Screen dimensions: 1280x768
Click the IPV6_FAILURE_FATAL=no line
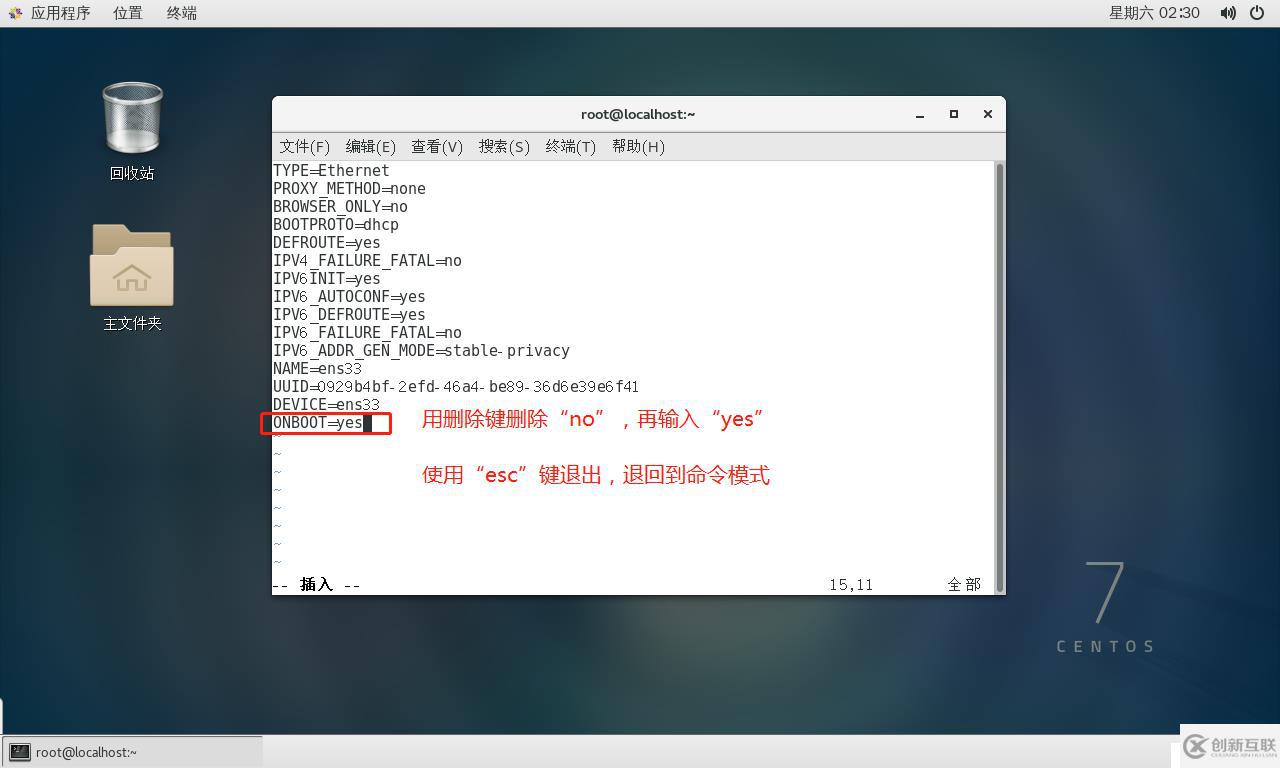point(367,333)
